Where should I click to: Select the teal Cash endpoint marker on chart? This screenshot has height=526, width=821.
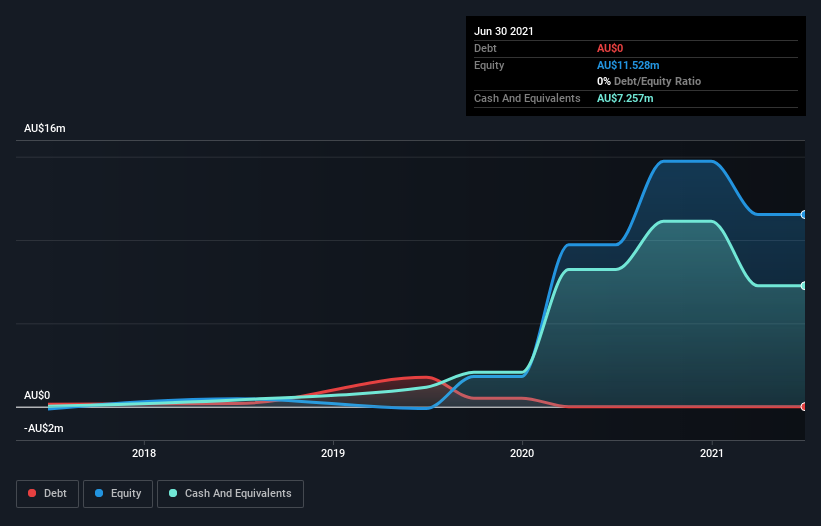tap(804, 286)
